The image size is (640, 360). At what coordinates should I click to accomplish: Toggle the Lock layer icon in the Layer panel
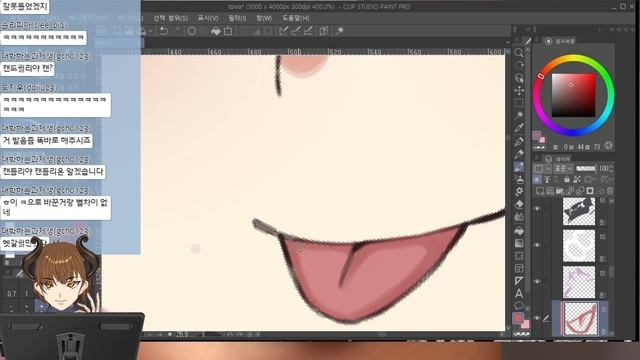coord(567,179)
